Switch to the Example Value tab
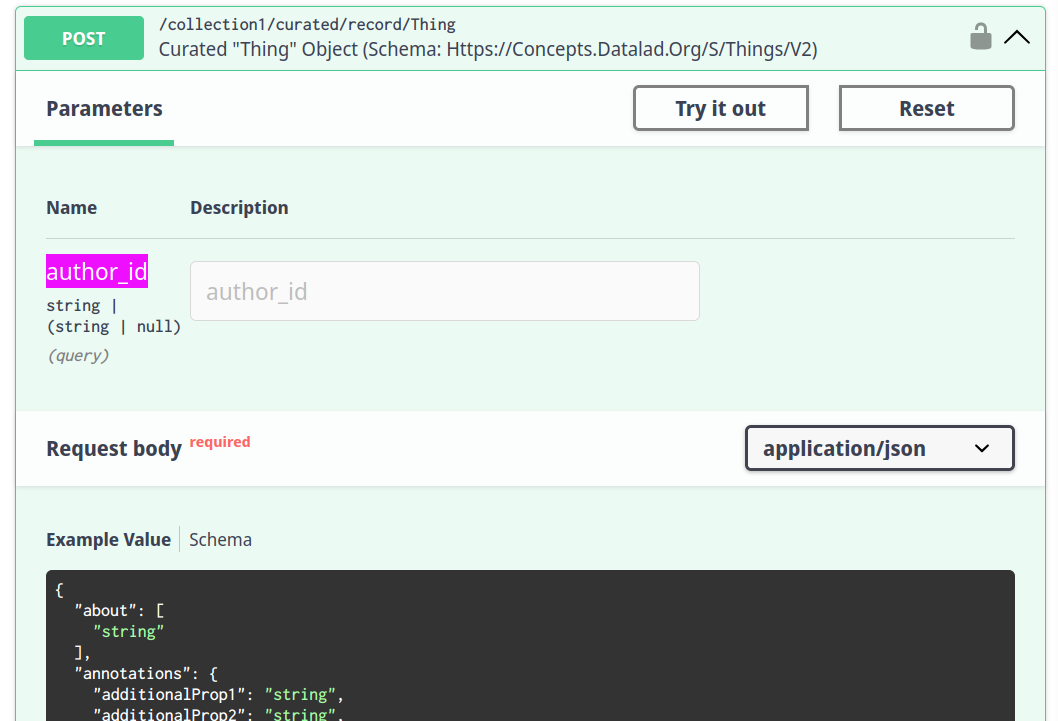The width and height of the screenshot is (1058, 721). [108, 540]
